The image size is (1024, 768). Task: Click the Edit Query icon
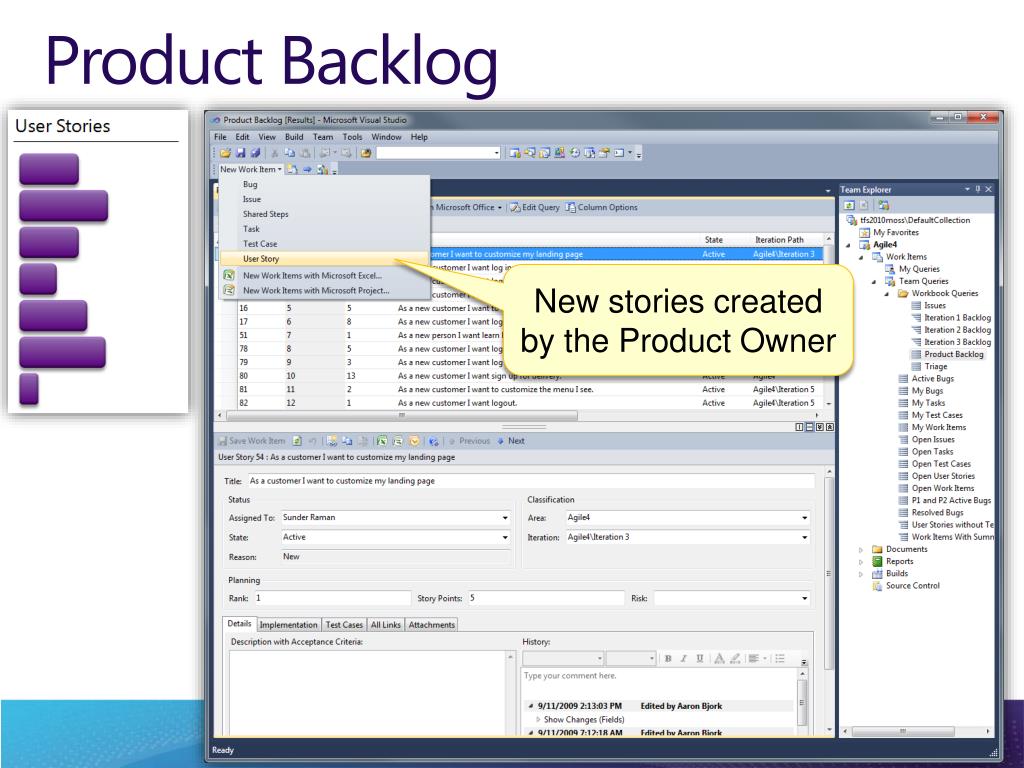click(515, 207)
